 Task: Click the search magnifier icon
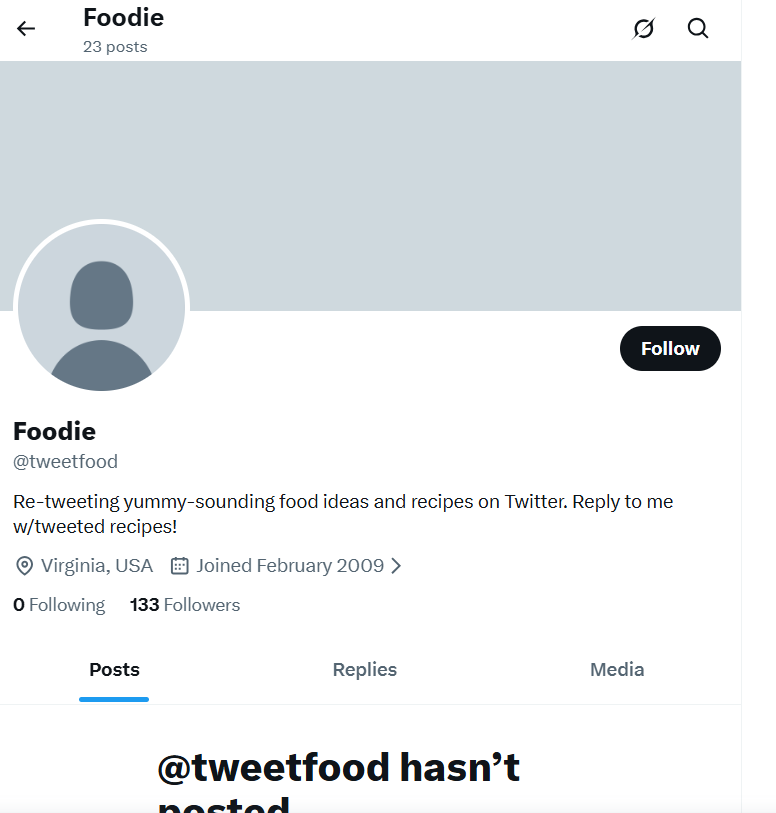pyautogui.click(x=698, y=28)
